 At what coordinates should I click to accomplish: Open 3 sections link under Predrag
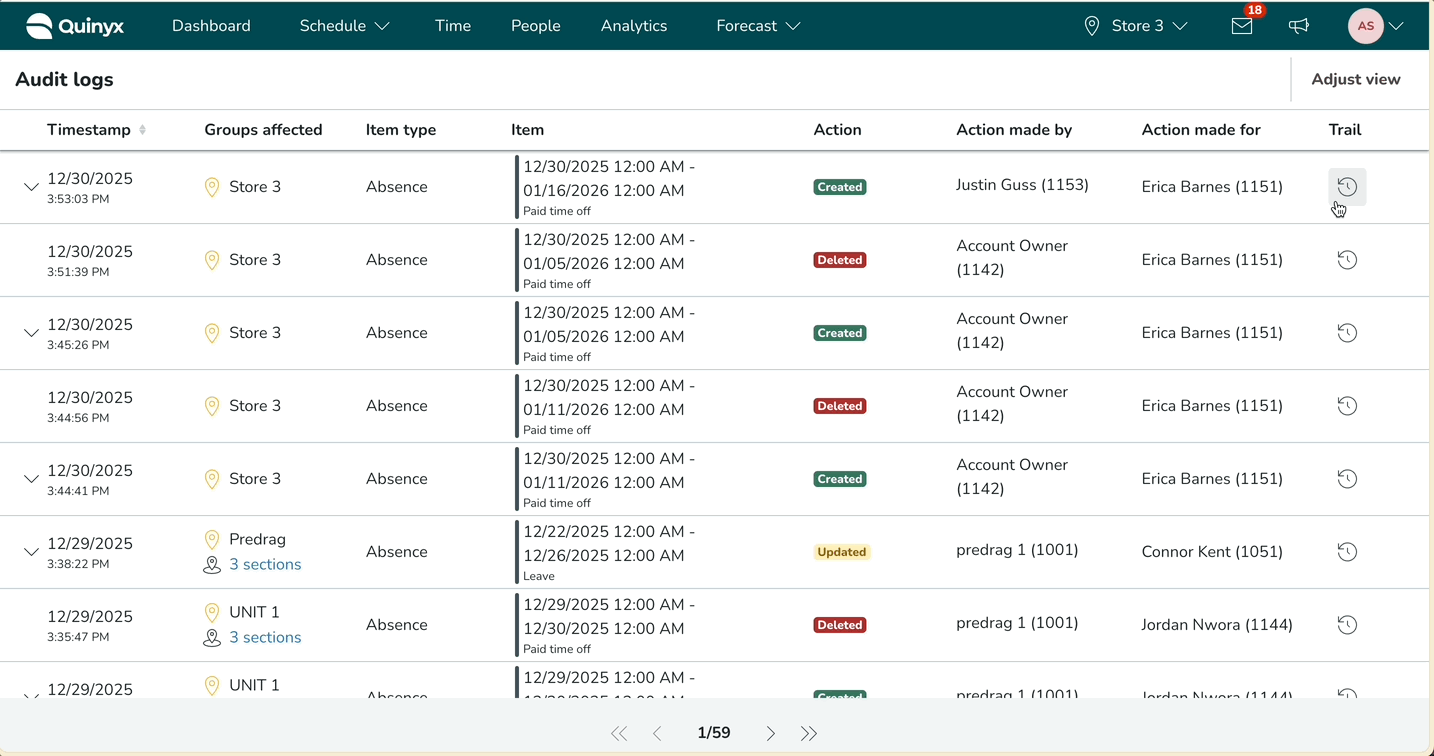[265, 565]
